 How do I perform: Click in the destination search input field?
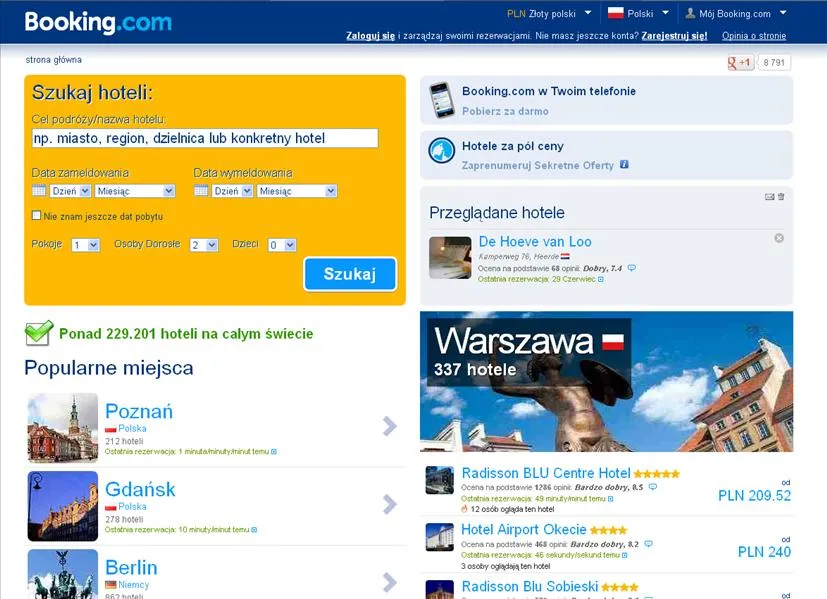point(205,138)
